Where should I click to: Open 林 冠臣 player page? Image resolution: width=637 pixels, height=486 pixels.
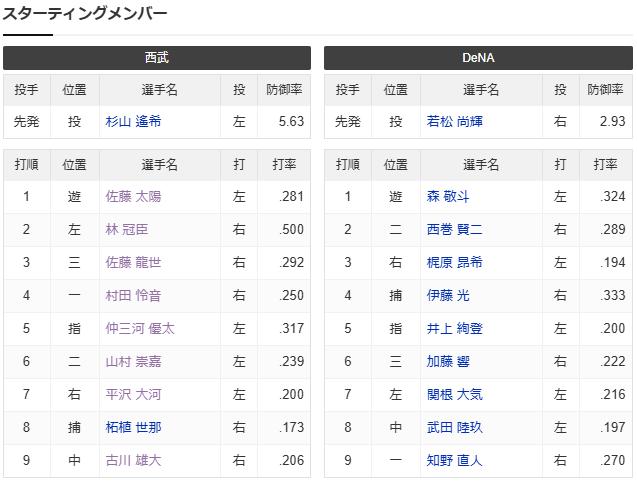click(127, 230)
